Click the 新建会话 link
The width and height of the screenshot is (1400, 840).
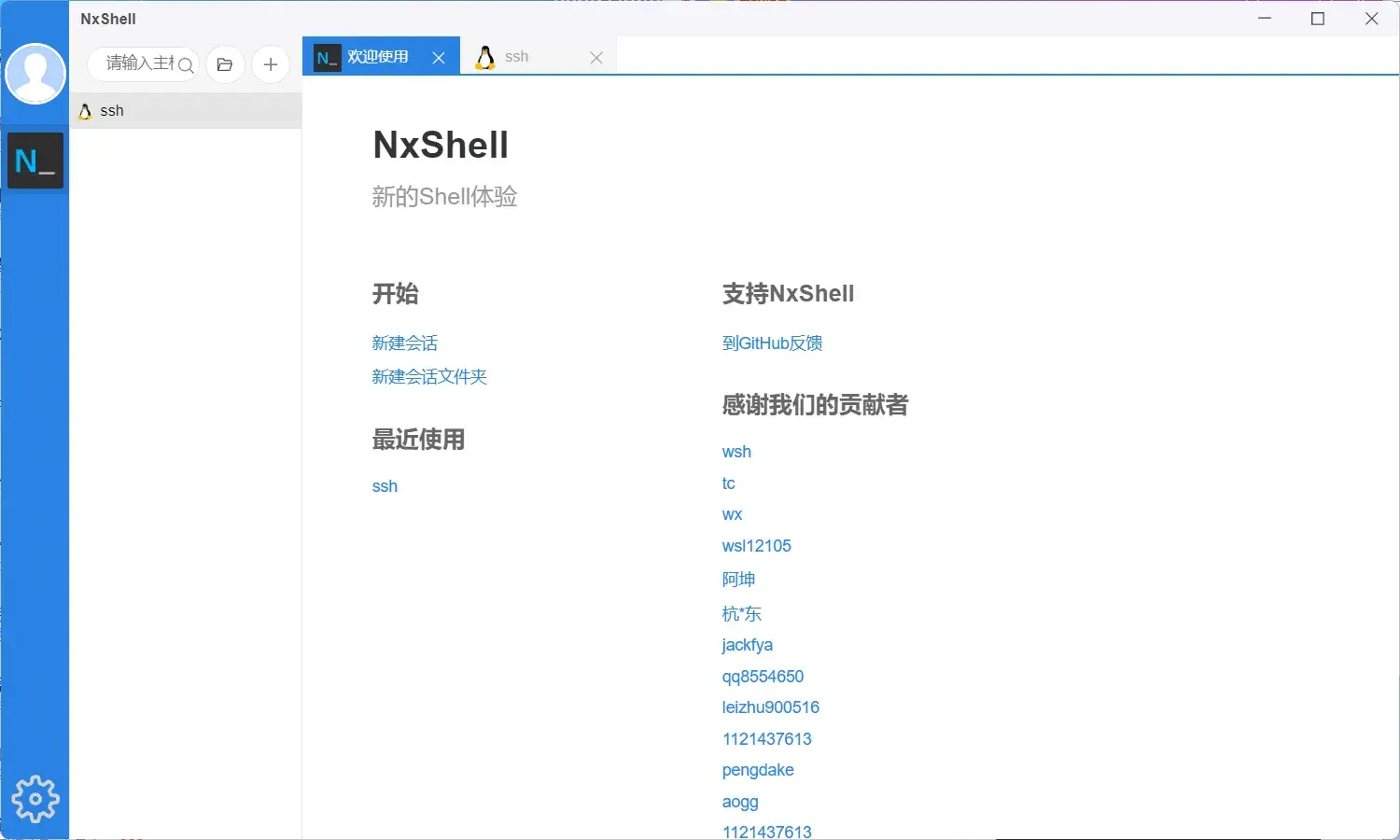(404, 343)
